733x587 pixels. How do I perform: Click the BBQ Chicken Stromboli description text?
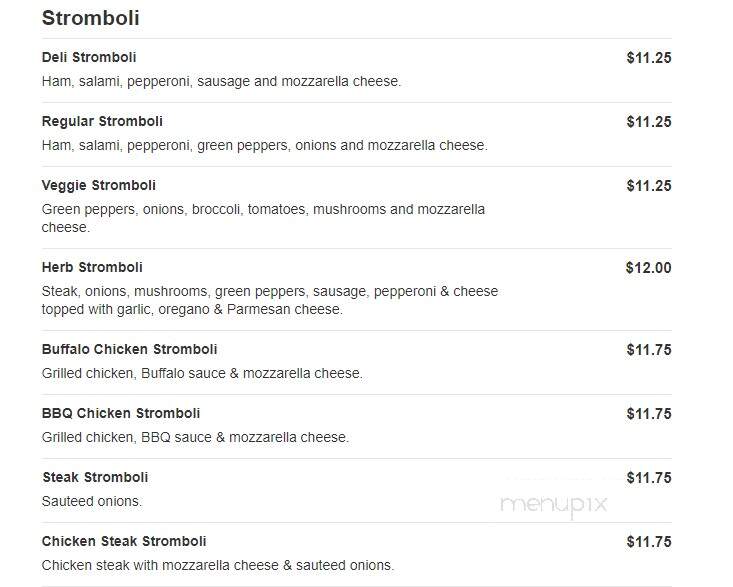coord(195,437)
